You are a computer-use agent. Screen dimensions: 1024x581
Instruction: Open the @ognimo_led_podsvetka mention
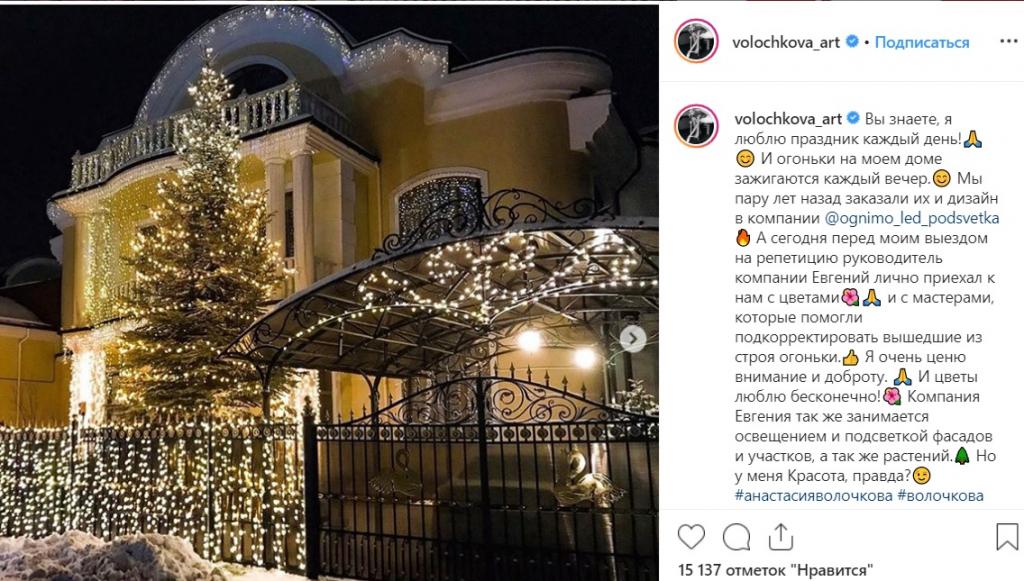tap(912, 218)
